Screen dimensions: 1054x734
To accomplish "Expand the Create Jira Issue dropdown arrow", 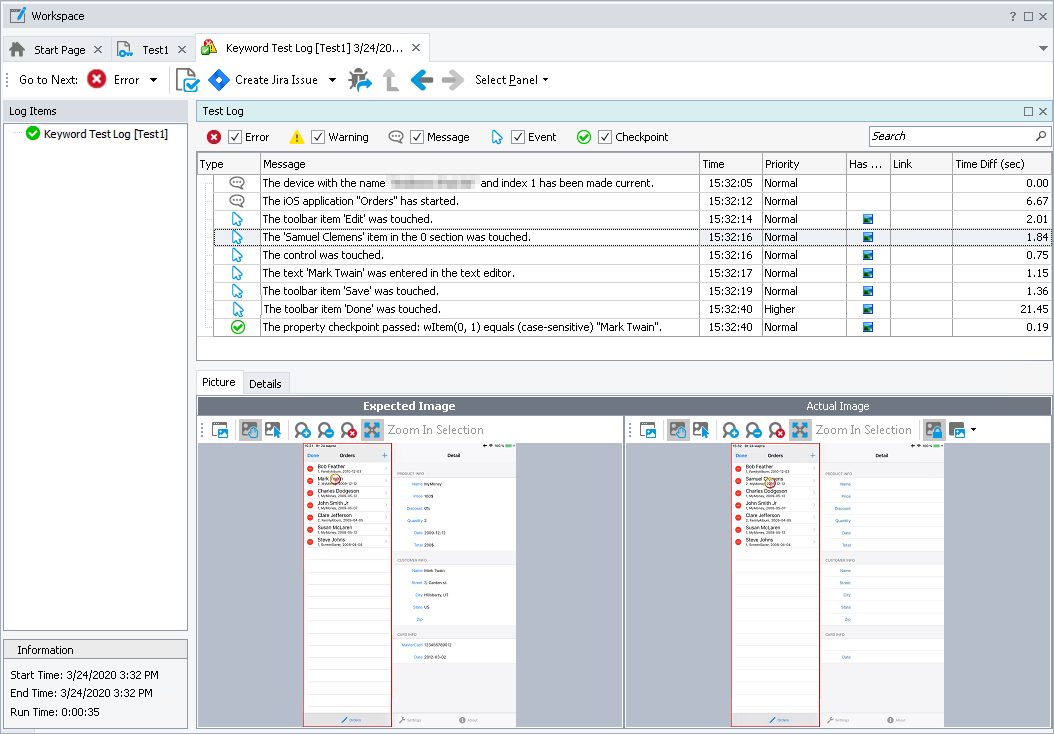I will [x=332, y=80].
